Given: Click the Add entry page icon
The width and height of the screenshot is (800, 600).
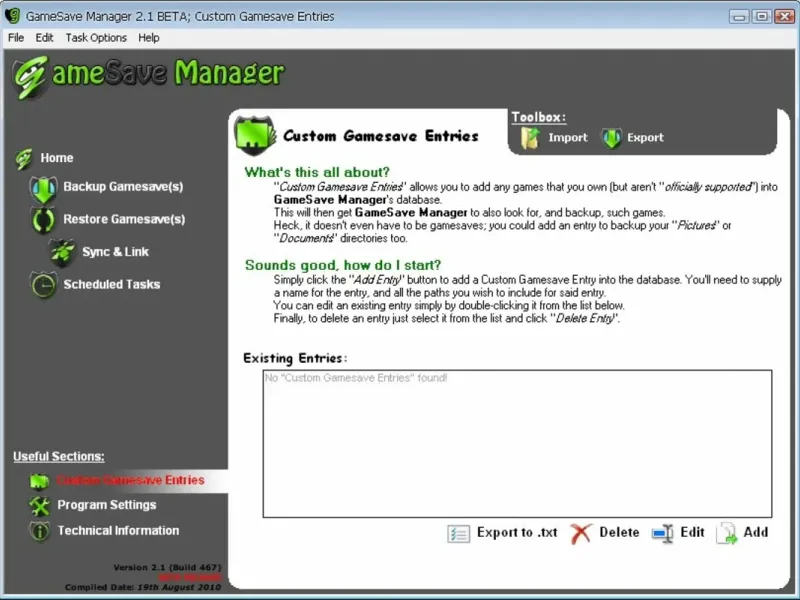Looking at the screenshot, I should [x=727, y=534].
